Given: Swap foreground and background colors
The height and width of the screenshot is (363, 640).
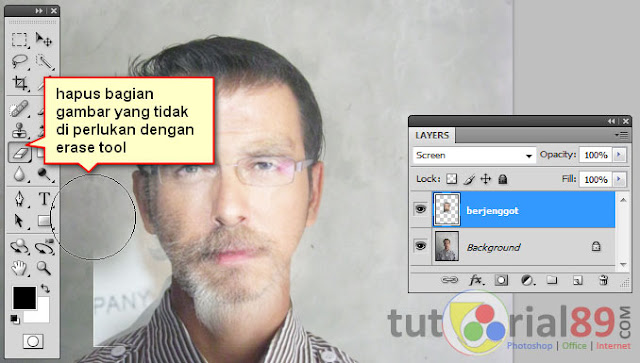Looking at the screenshot, I should tap(45, 289).
